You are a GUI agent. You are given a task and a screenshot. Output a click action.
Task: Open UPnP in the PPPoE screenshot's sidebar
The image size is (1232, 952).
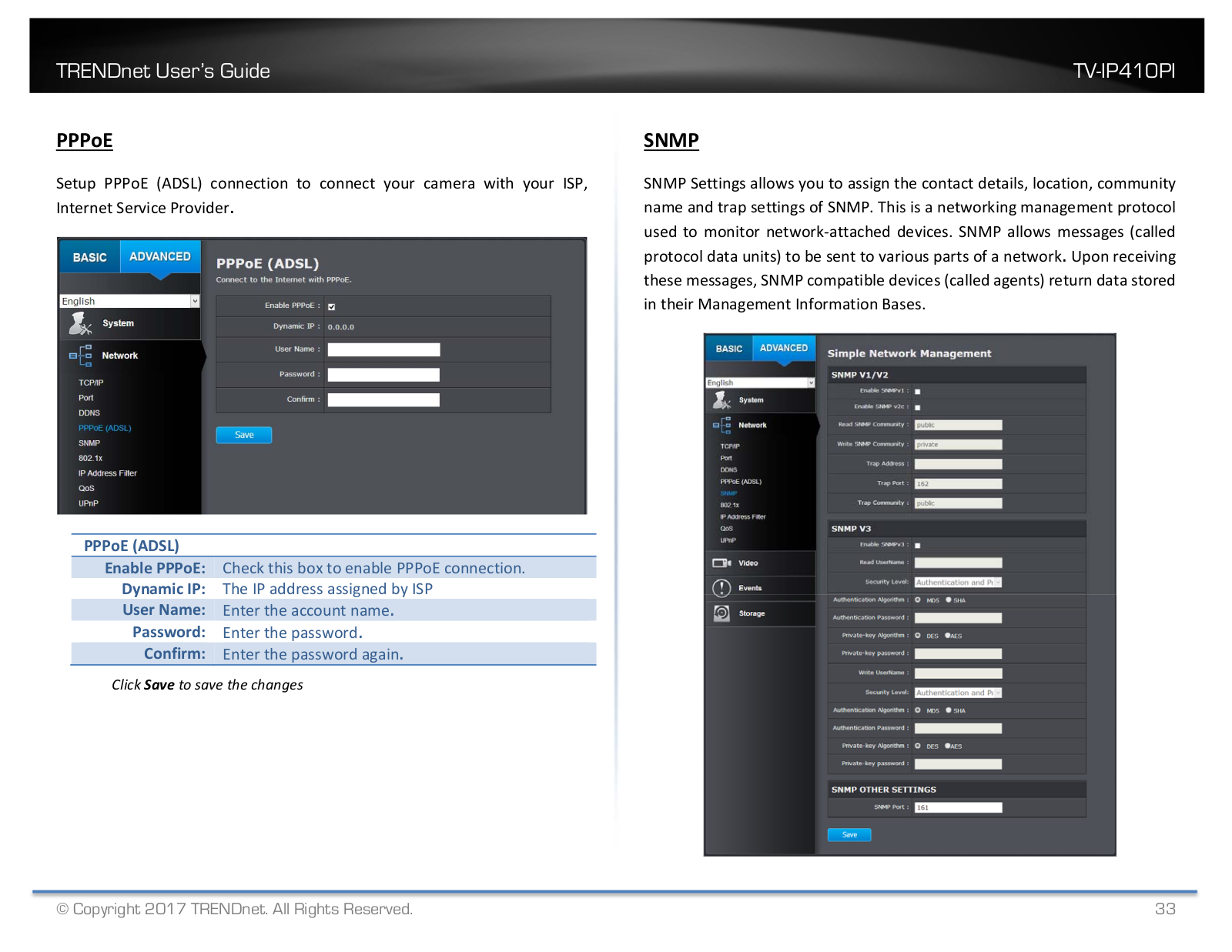pos(89,503)
